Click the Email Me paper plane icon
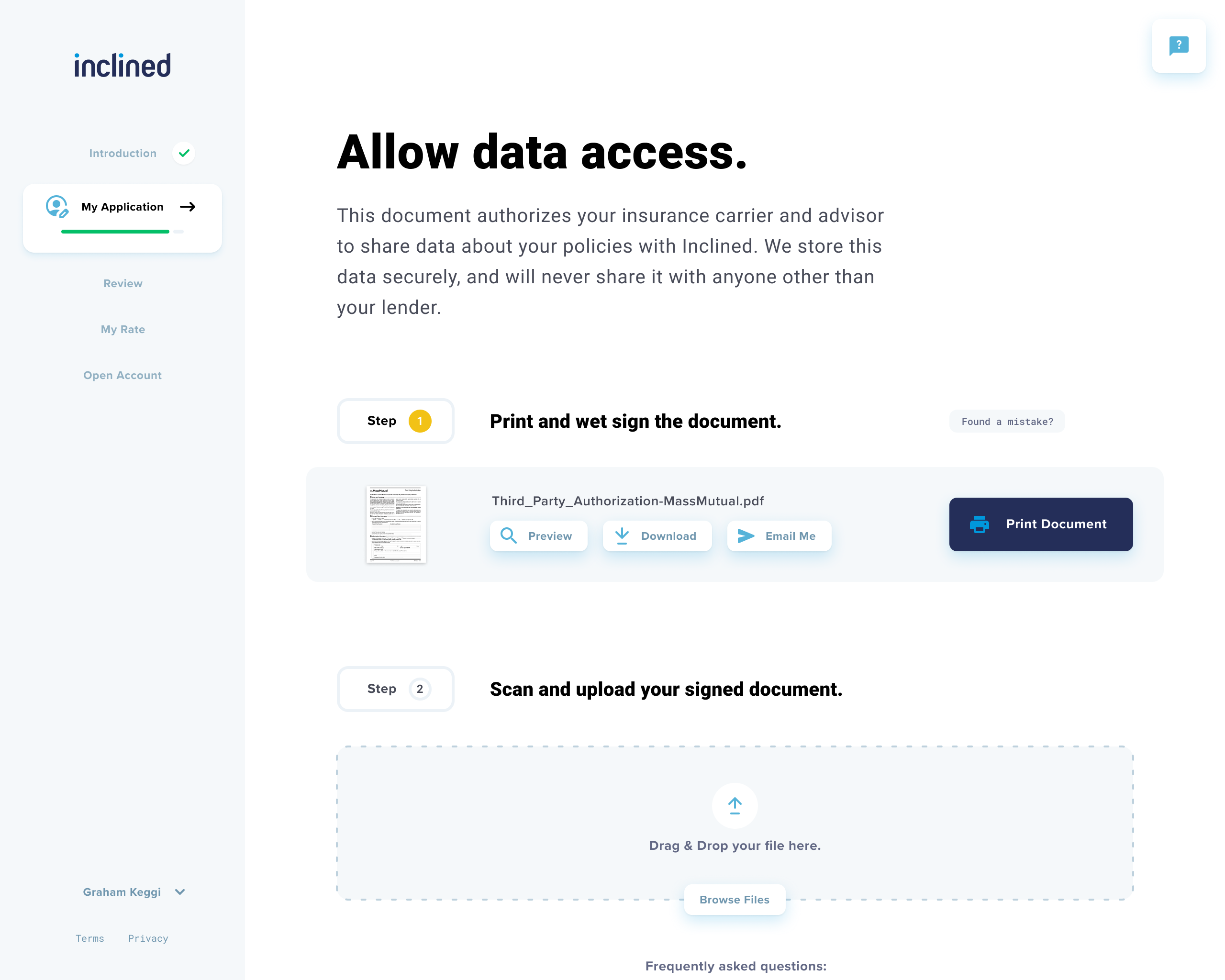Viewport: 1225px width, 980px height. point(746,536)
